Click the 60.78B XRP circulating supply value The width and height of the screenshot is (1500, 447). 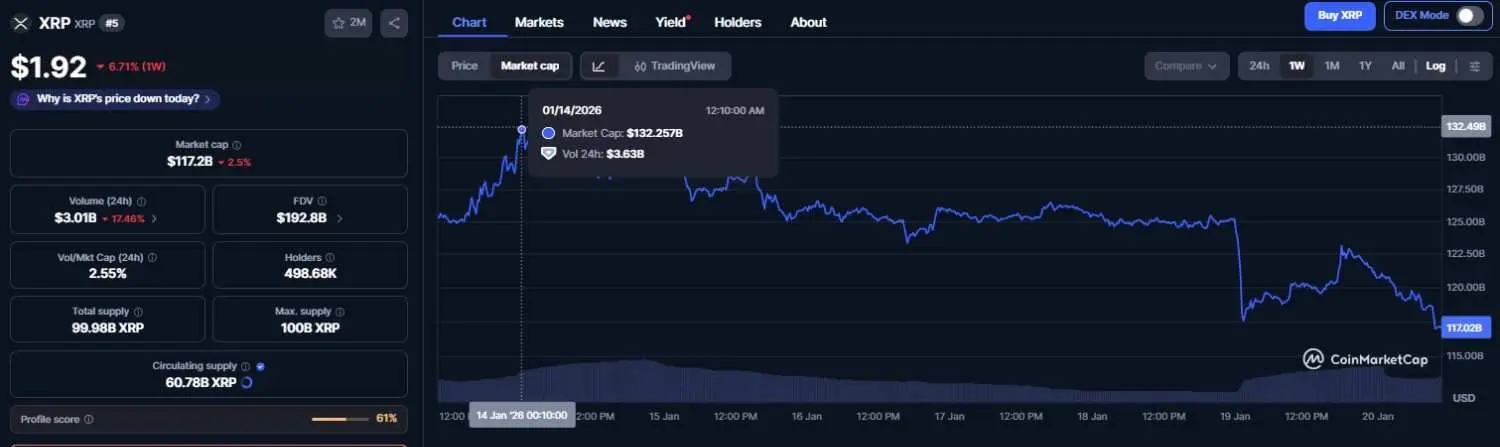[x=201, y=382]
